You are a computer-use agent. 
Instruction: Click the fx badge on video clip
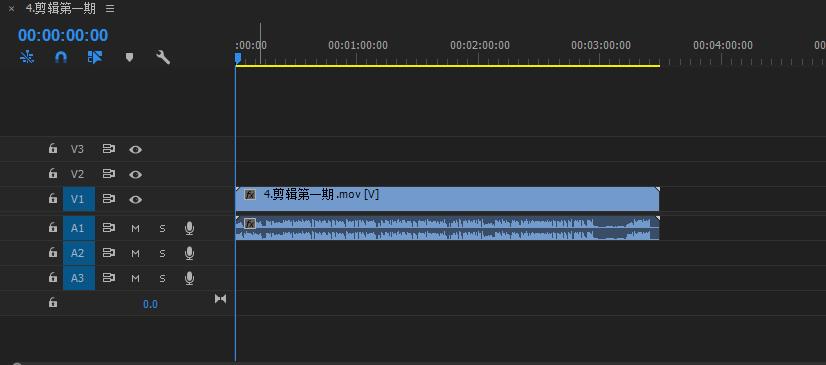pyautogui.click(x=250, y=195)
